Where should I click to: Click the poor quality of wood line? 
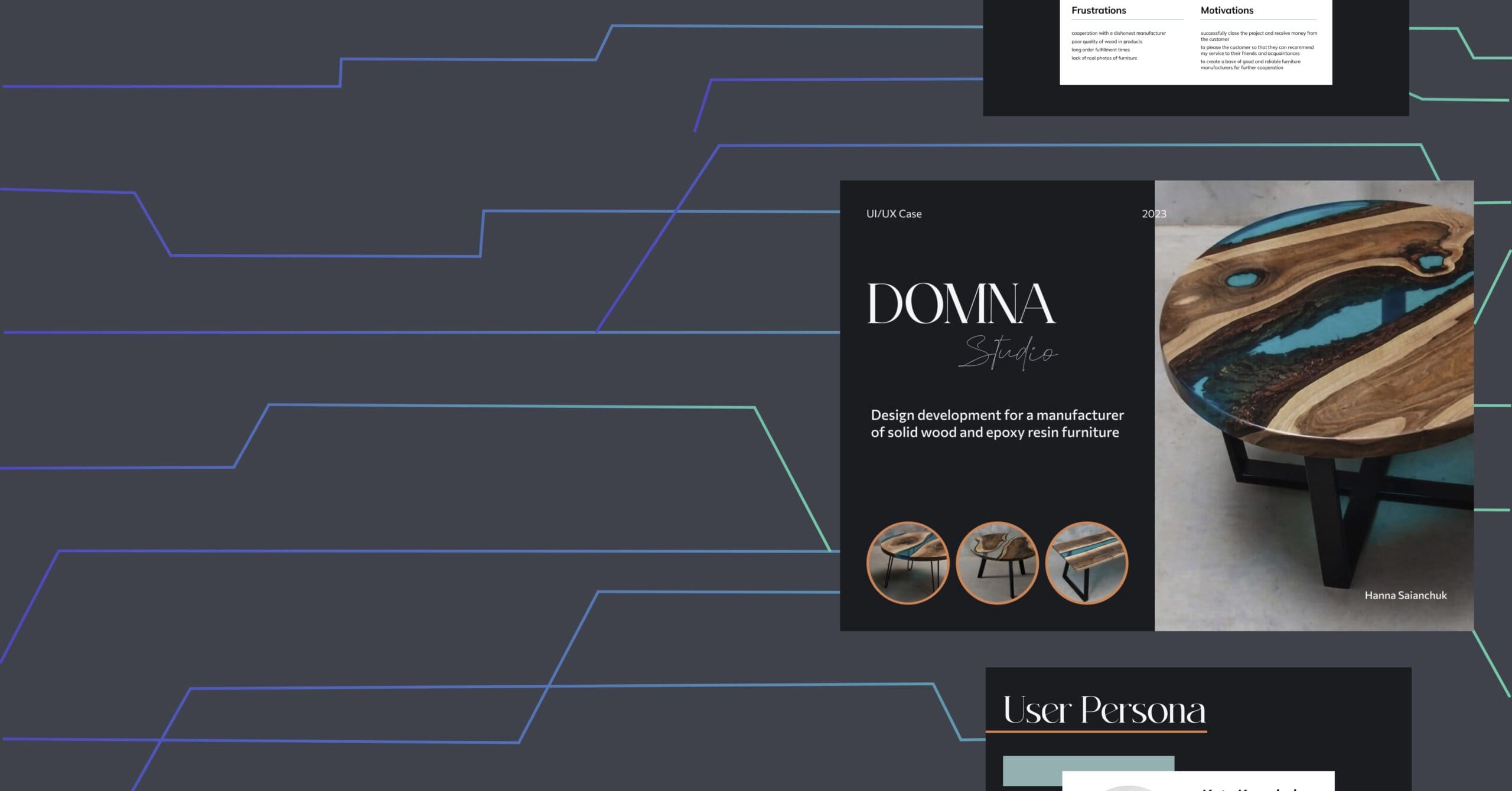pos(1107,41)
